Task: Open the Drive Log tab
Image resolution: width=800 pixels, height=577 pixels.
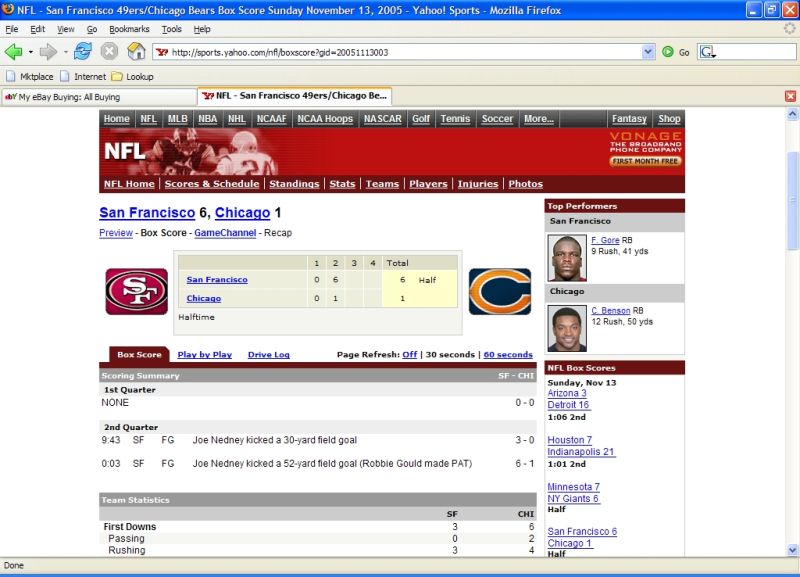Action: coord(268,355)
